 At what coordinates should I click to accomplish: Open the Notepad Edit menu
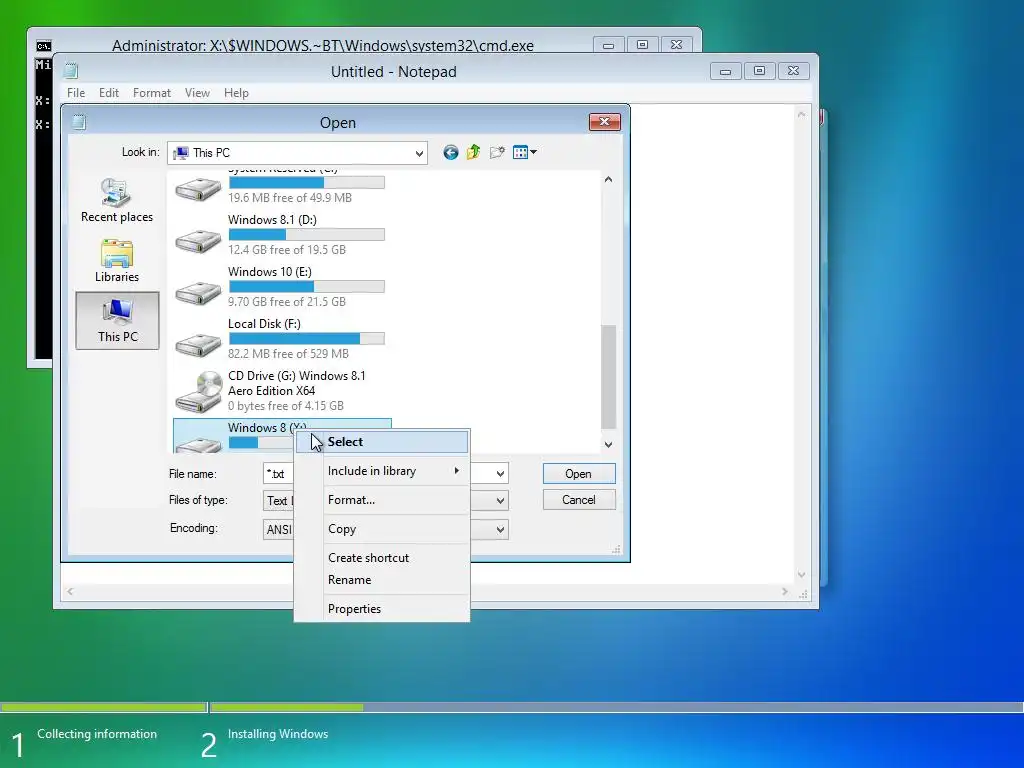click(x=108, y=93)
